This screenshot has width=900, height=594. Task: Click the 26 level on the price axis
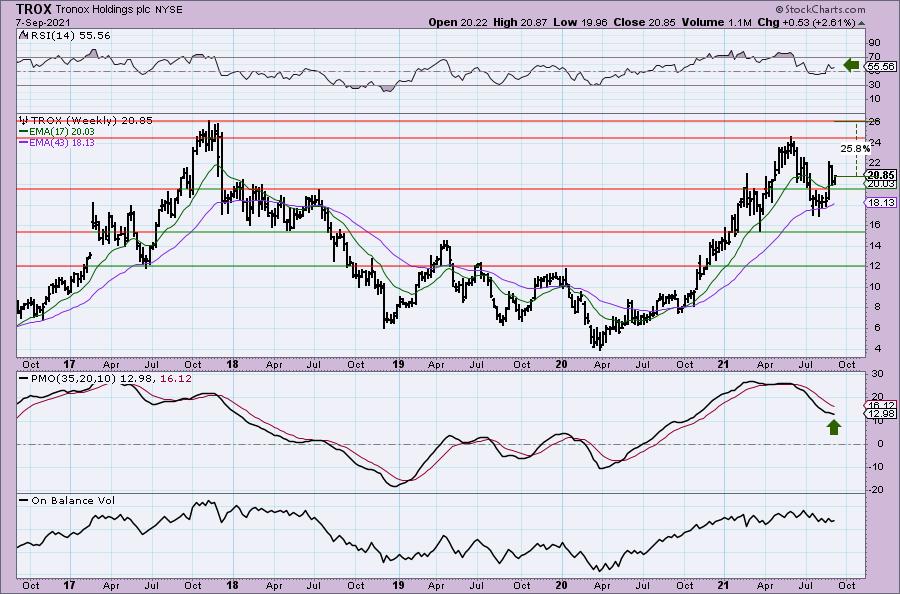[875, 122]
